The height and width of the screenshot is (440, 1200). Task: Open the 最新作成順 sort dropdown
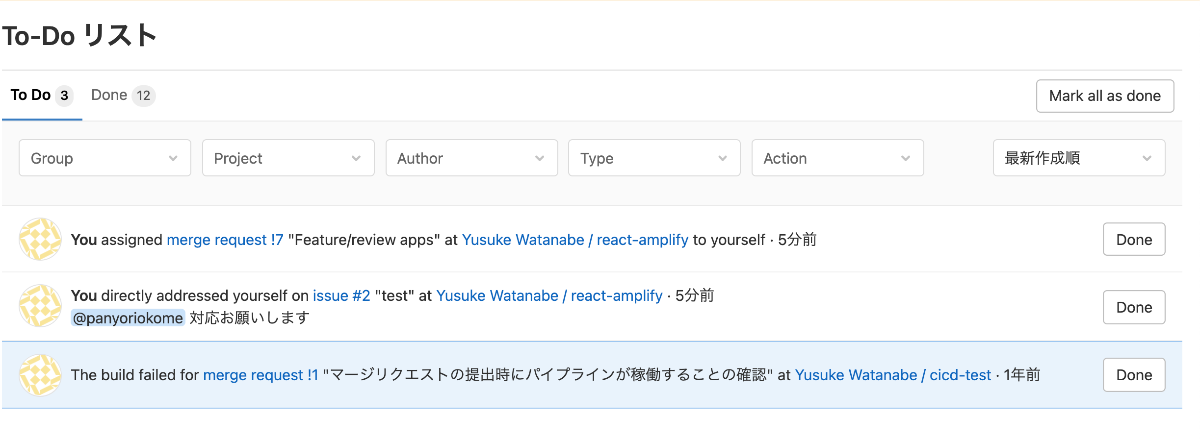pyautogui.click(x=1079, y=158)
